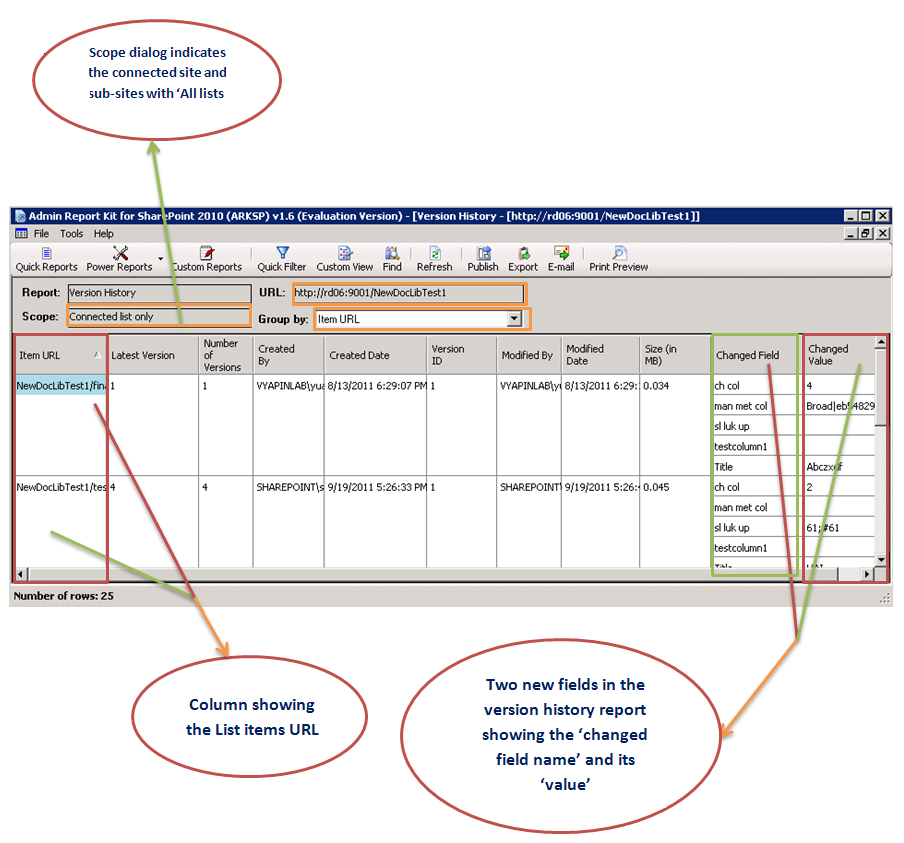This screenshot has width=904, height=843.
Task: Click the Size (in MB) column header
Action: tap(676, 355)
